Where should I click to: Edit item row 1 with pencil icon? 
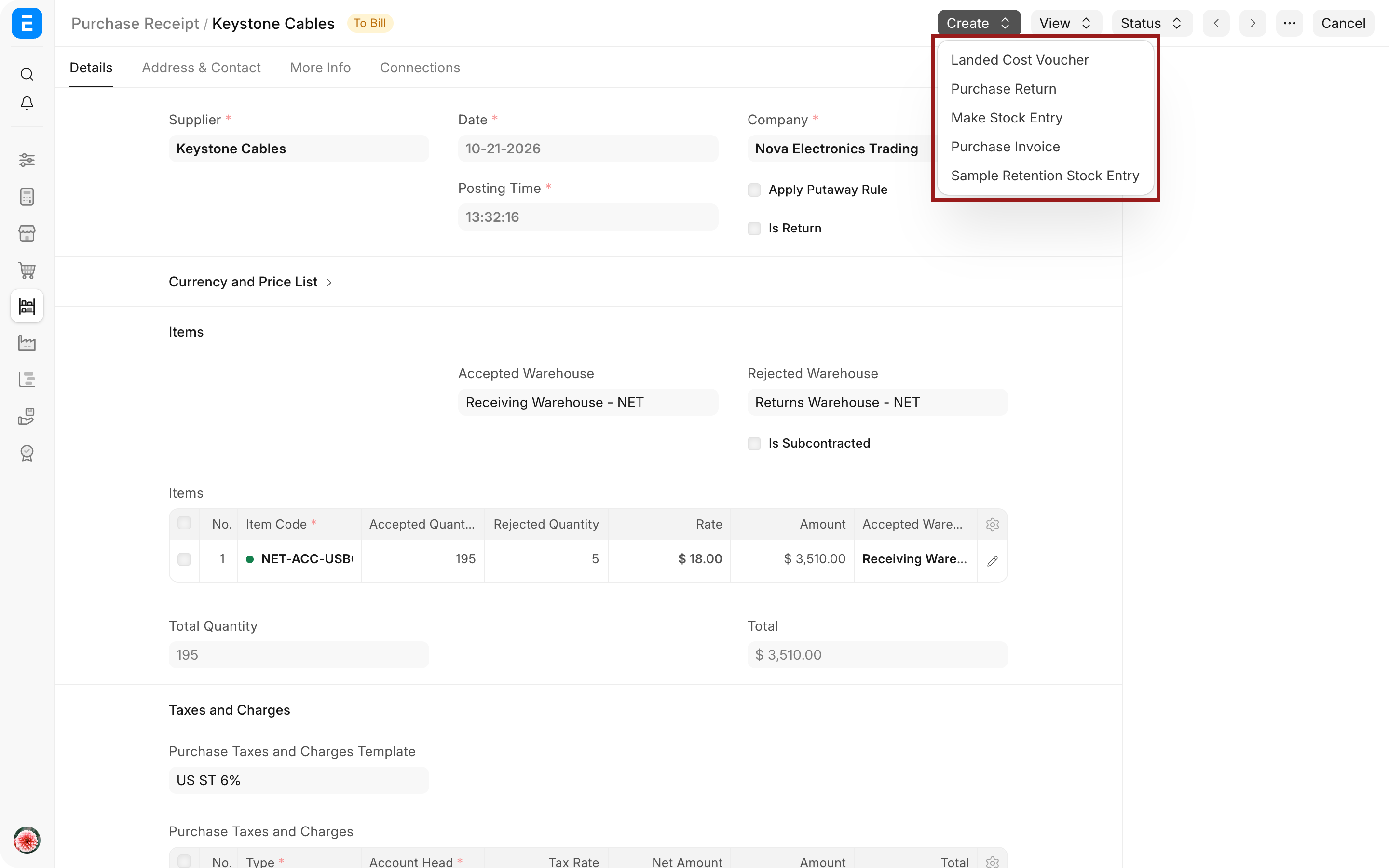[993, 561]
